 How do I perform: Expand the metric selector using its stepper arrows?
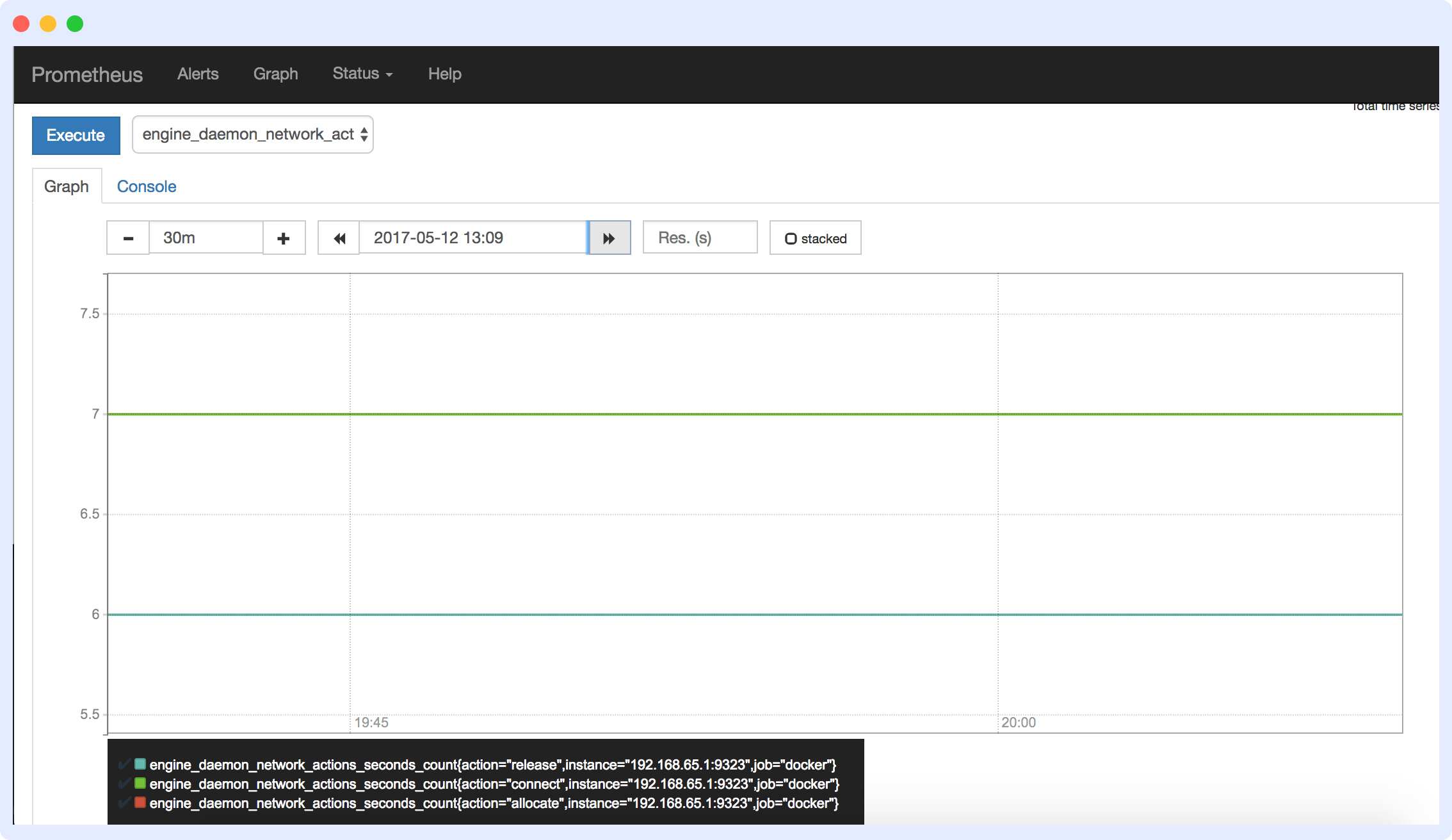coord(362,134)
